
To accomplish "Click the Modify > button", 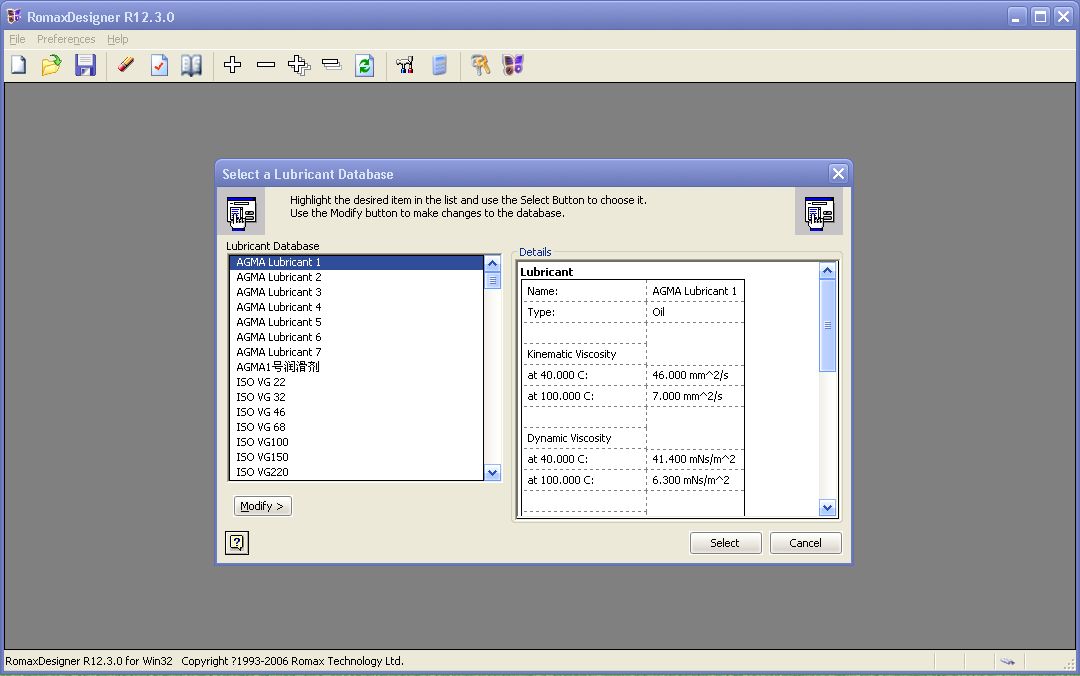I will [262, 506].
